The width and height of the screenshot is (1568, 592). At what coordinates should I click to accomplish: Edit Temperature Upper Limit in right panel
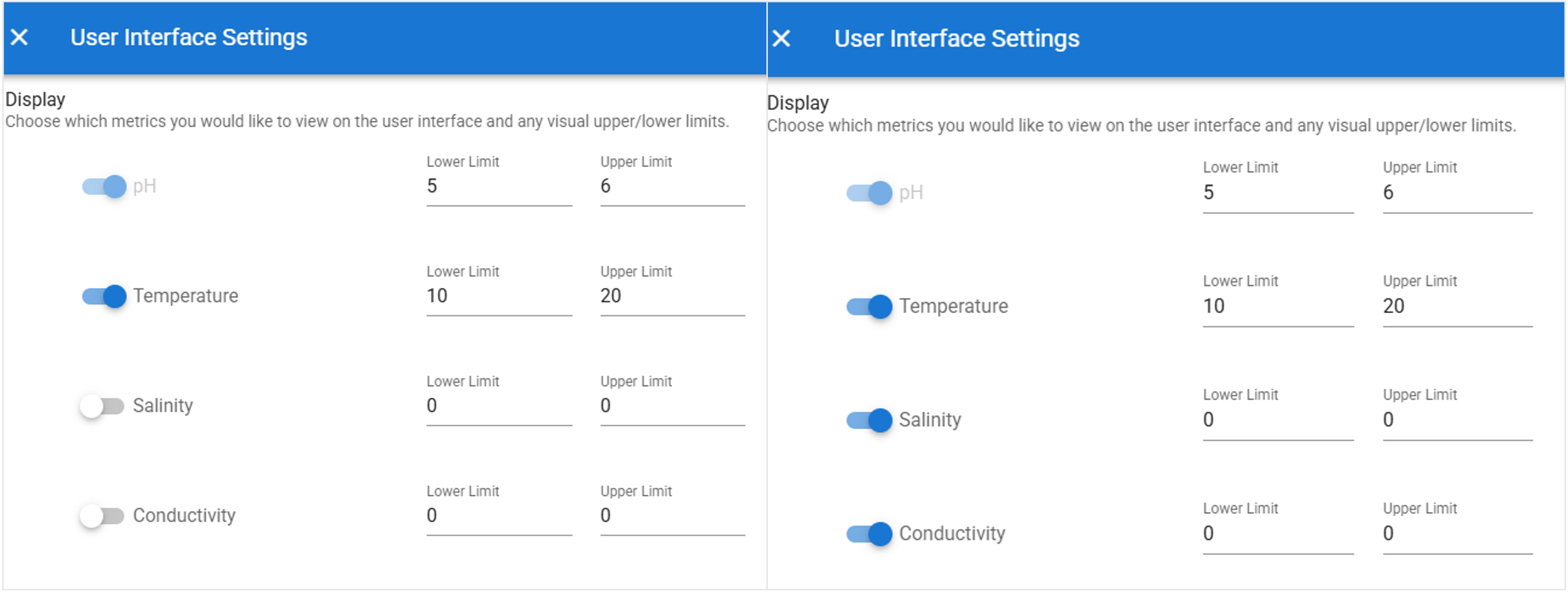click(1457, 306)
